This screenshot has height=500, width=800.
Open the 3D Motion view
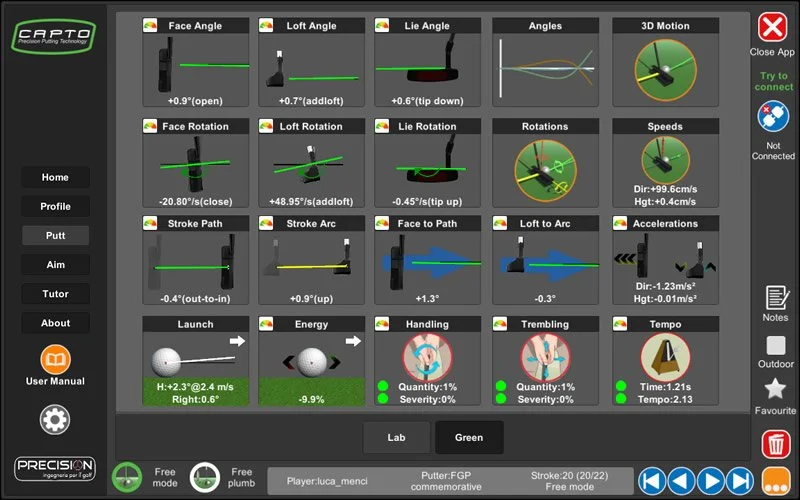pos(665,62)
